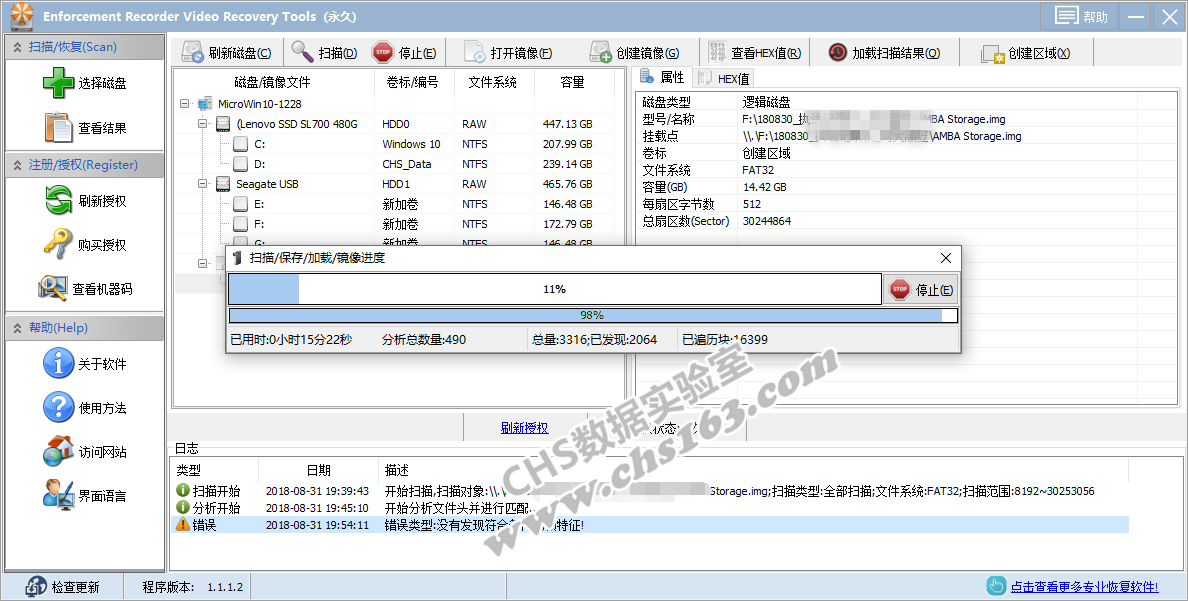This screenshot has width=1188, height=601.
Task: Select the warning icon of the 错误 log row
Action: coord(183,524)
